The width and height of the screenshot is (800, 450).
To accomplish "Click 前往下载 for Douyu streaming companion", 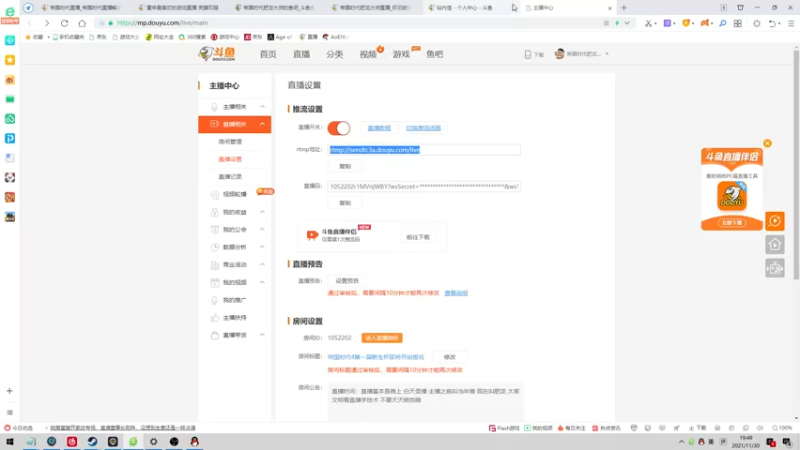I will coord(418,237).
